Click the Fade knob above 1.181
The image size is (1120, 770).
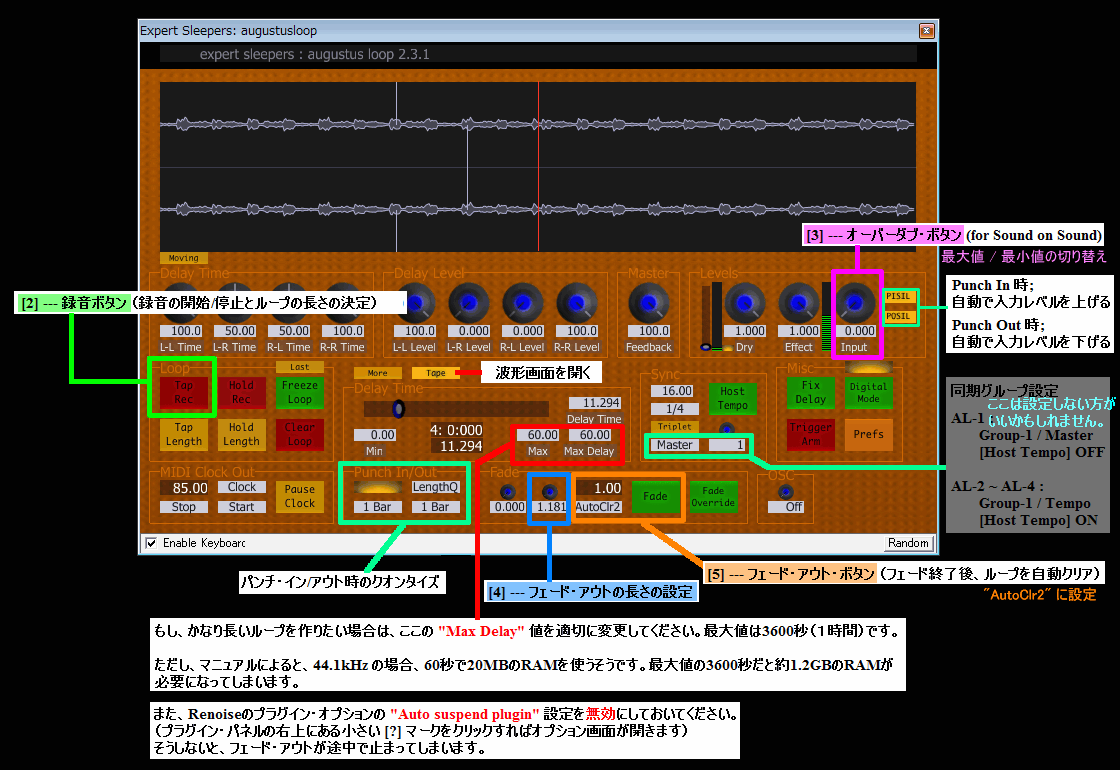549,491
